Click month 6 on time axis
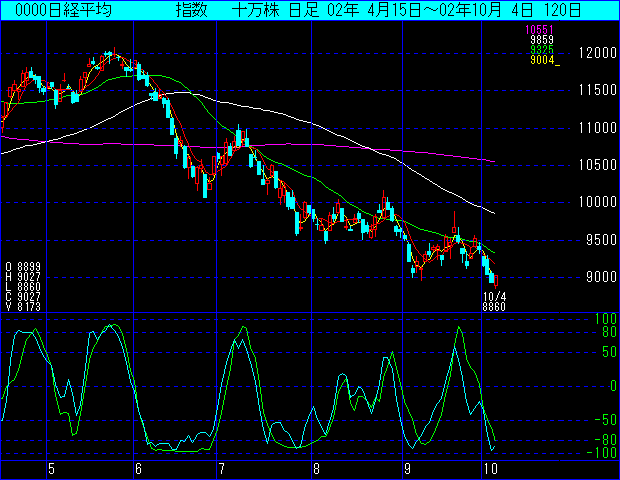Viewport: 620px width, 480px height. [138, 469]
